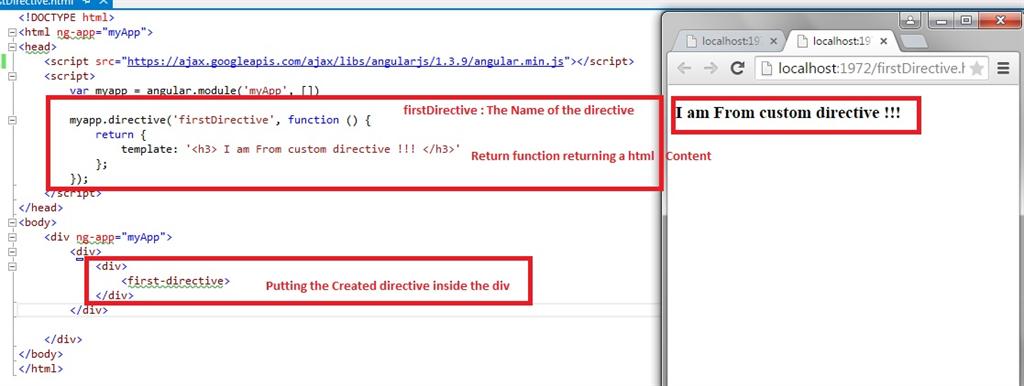The image size is (1024, 386).
Task: Open a new tab in Chrome
Action: (914, 42)
